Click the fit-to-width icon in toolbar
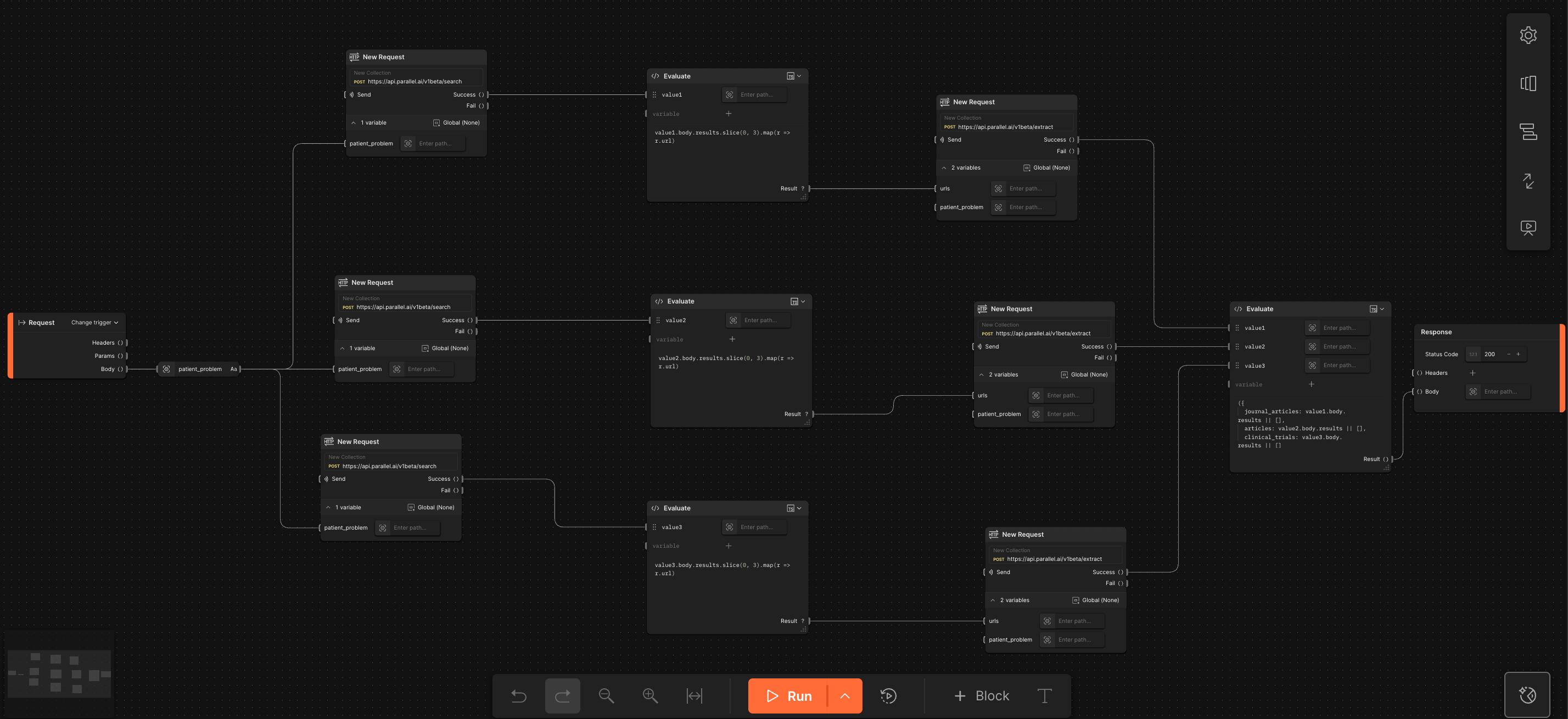 [694, 696]
